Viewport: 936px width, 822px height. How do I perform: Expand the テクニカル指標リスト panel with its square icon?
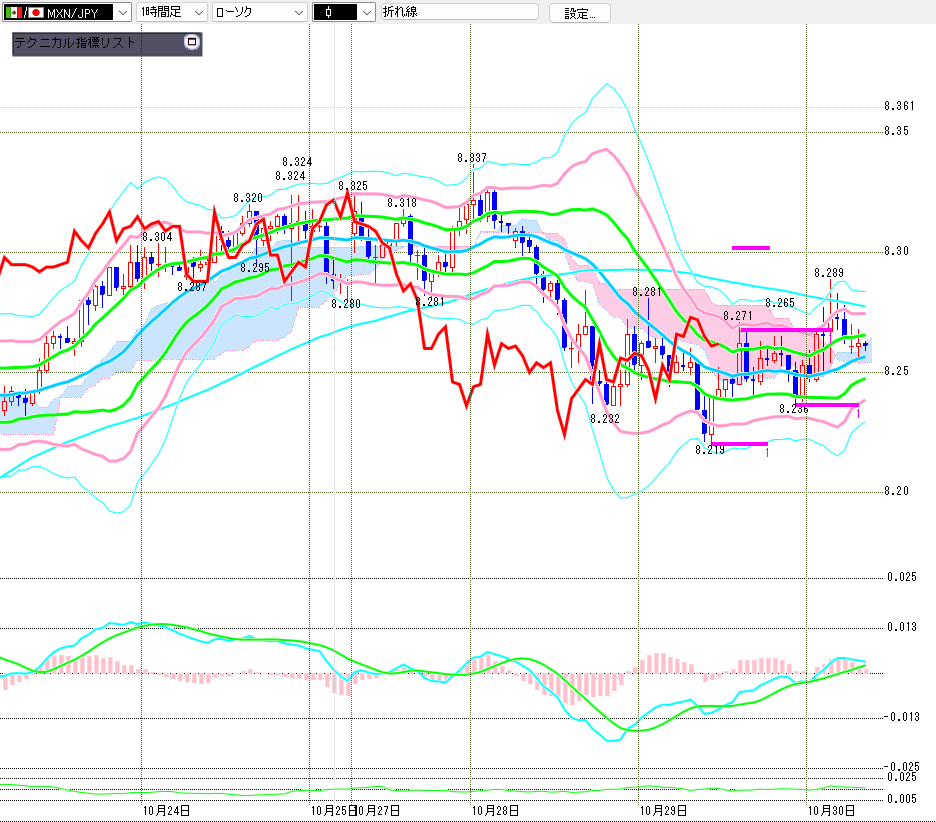[192, 43]
